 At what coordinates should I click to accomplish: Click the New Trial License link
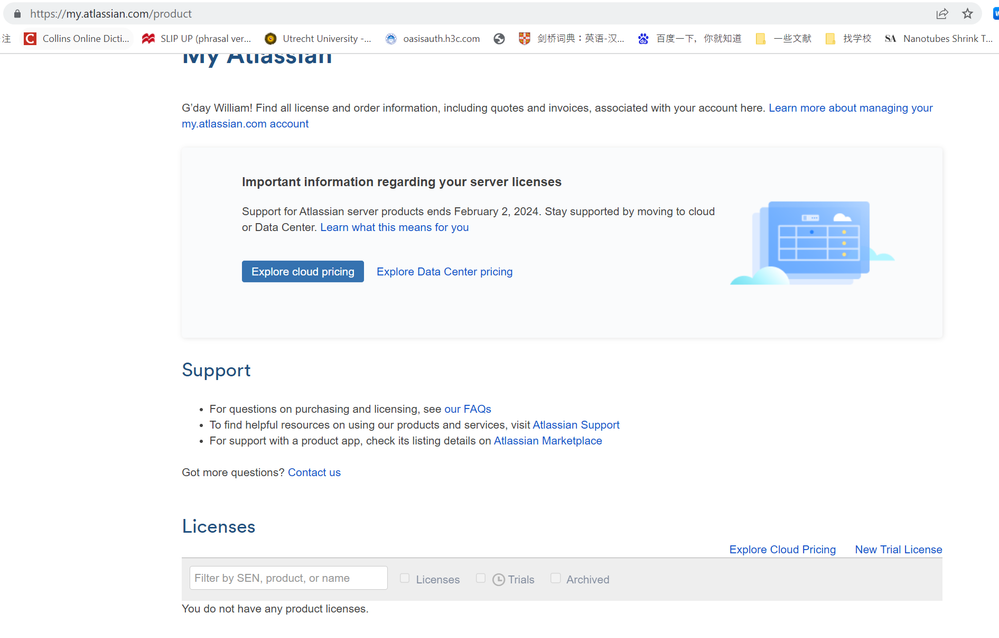tap(898, 549)
